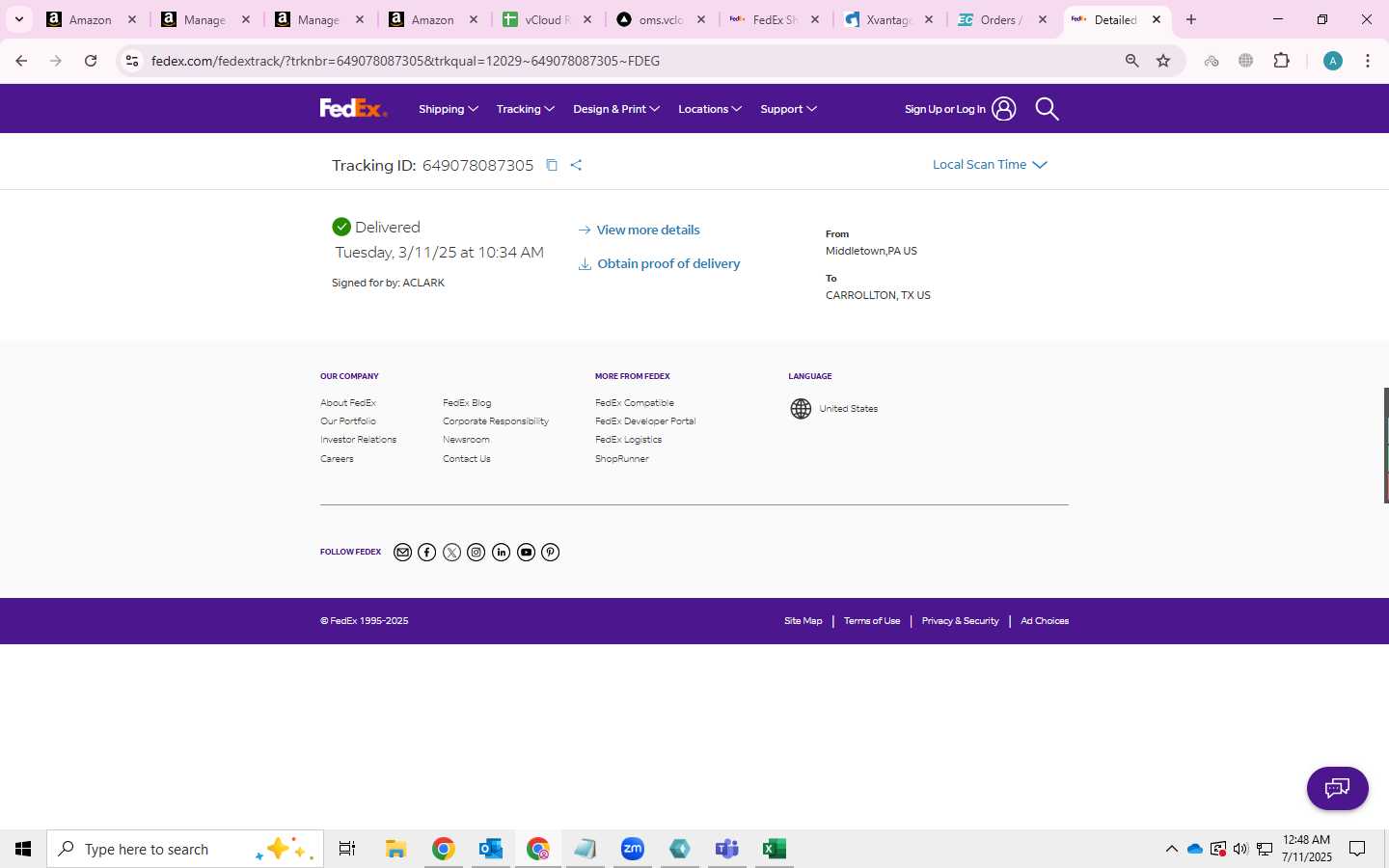Open FedEx email follow icon

click(x=402, y=553)
